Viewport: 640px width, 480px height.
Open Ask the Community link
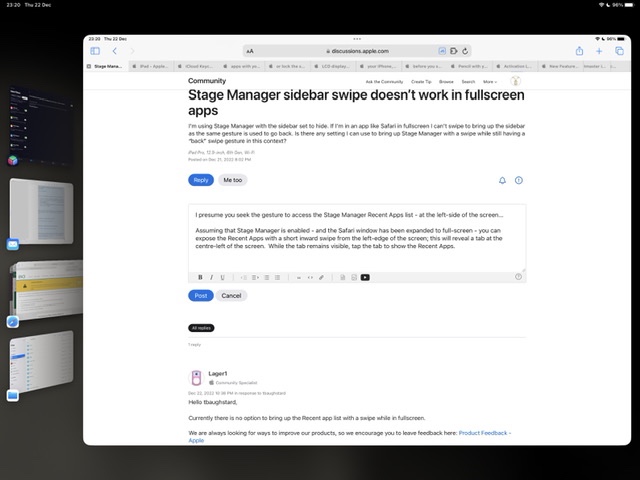click(384, 82)
